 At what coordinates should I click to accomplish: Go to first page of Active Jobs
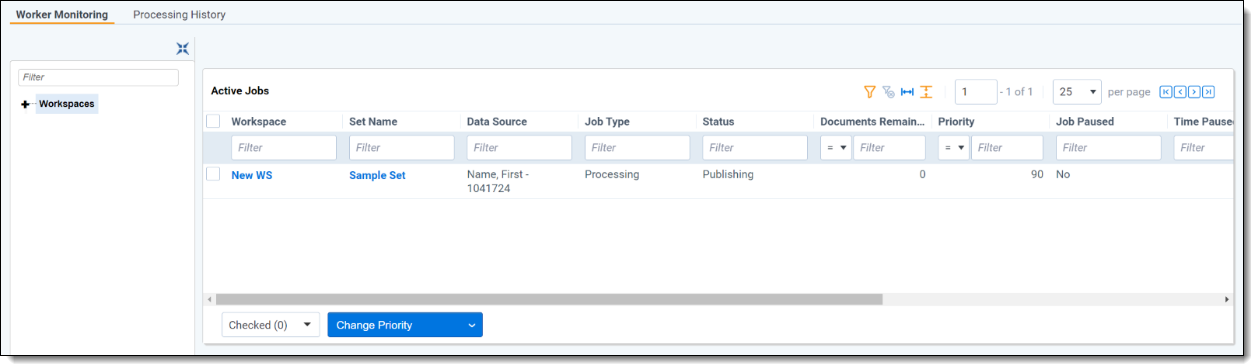[1165, 92]
